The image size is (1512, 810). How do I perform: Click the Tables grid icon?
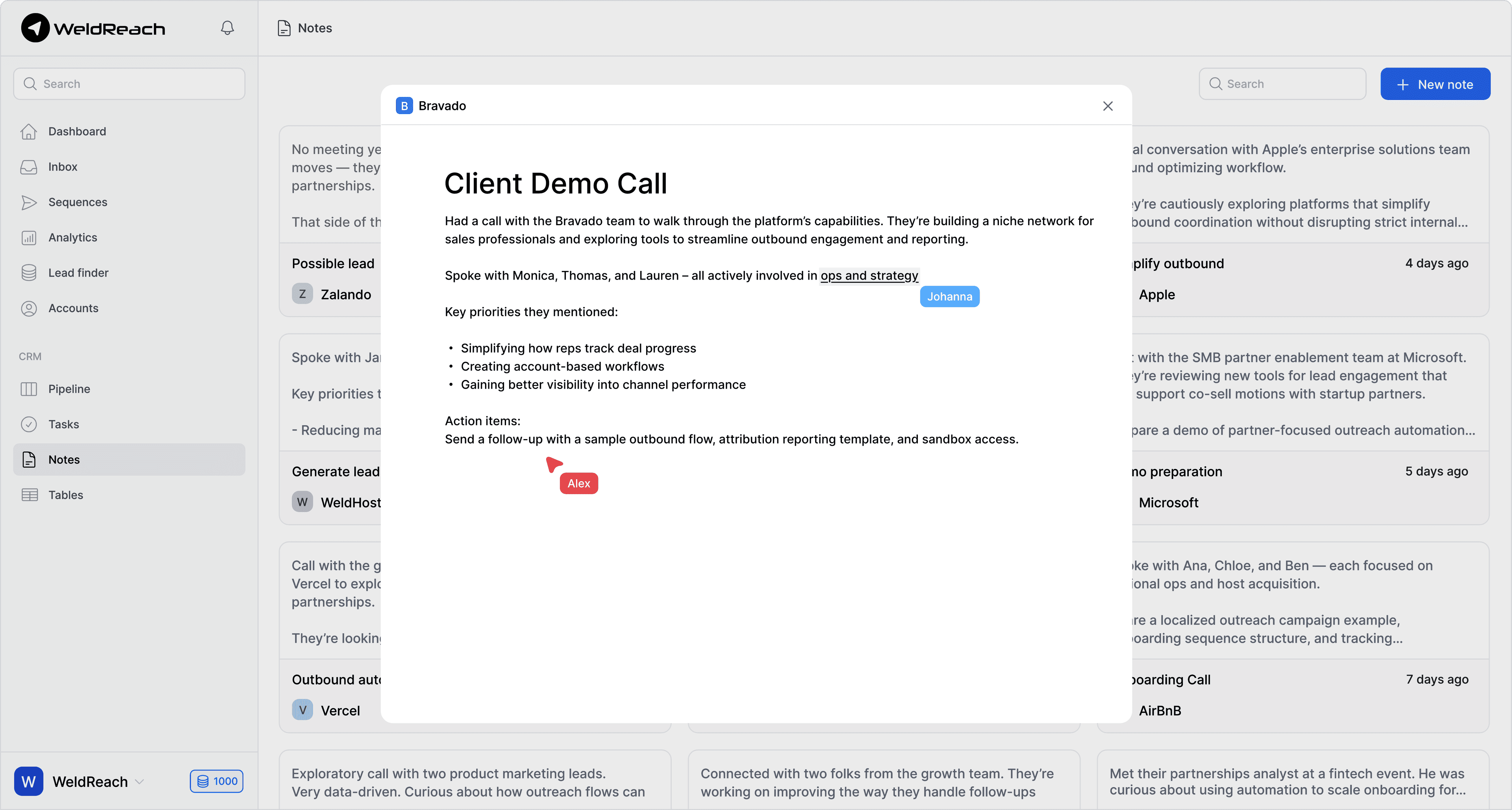pyautogui.click(x=30, y=495)
